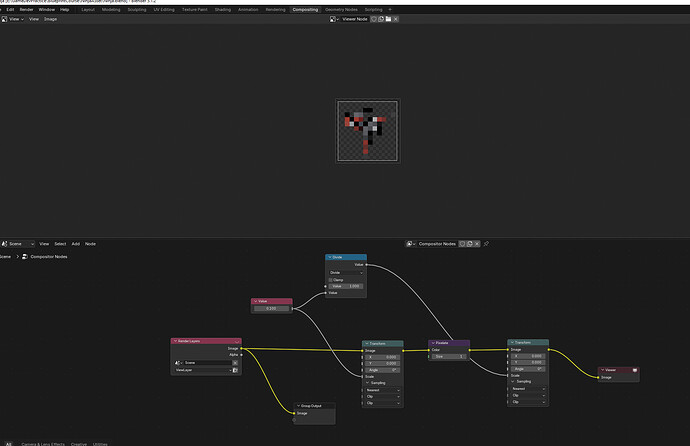690x446 pixels.
Task: Open the Render menu
Action: pos(26,9)
